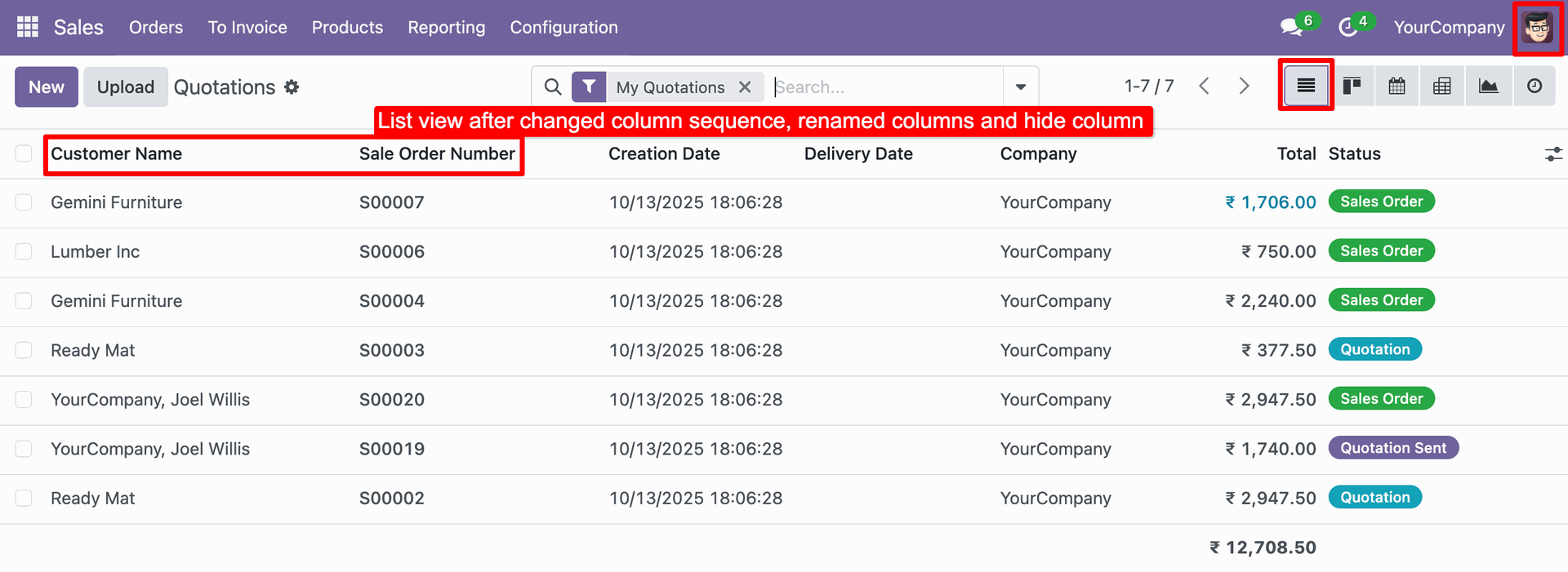Select the checkbox for Lumber Inc row
This screenshot has height=572, width=1568.
click(24, 251)
